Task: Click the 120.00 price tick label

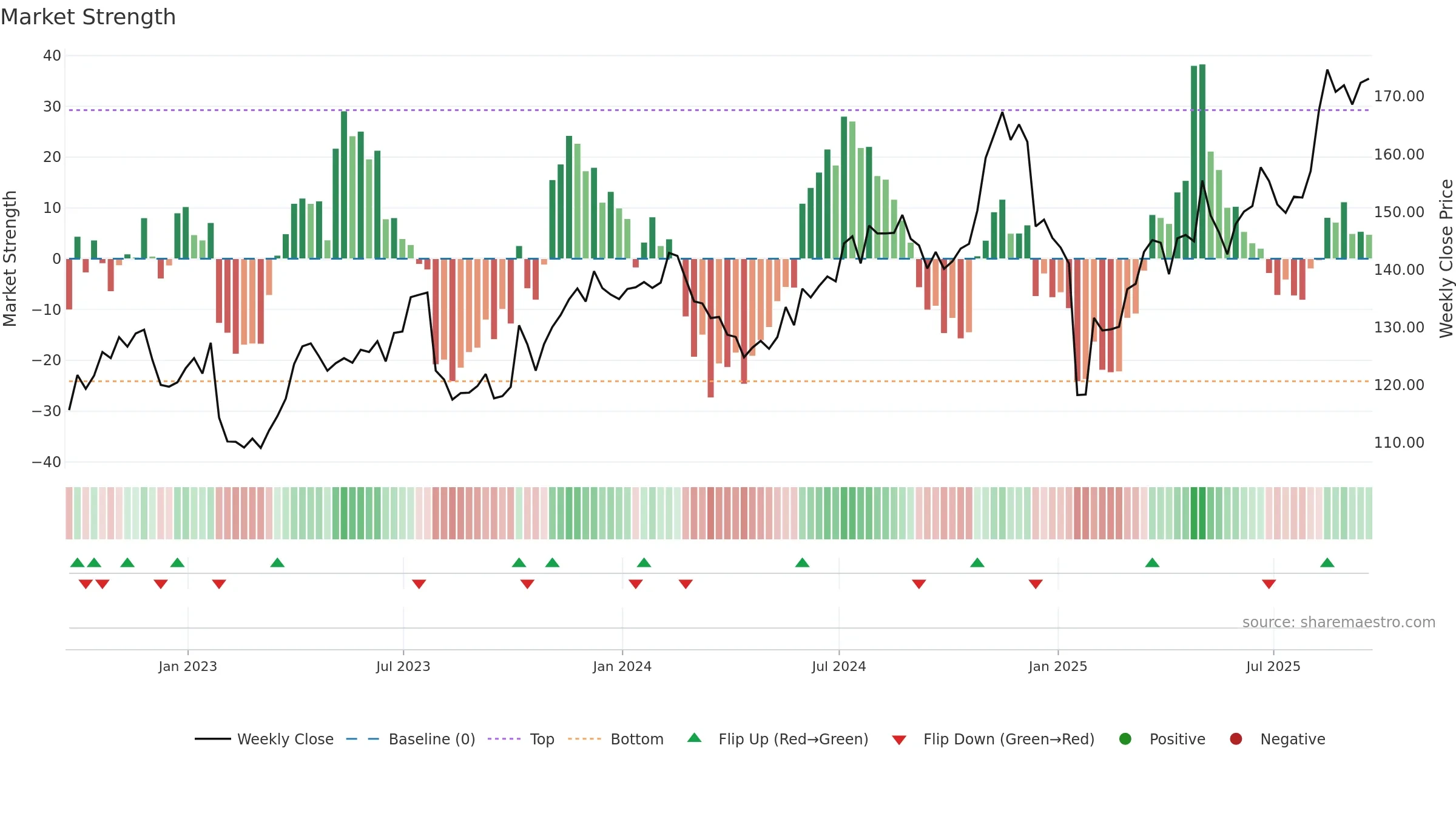Action: click(1399, 385)
